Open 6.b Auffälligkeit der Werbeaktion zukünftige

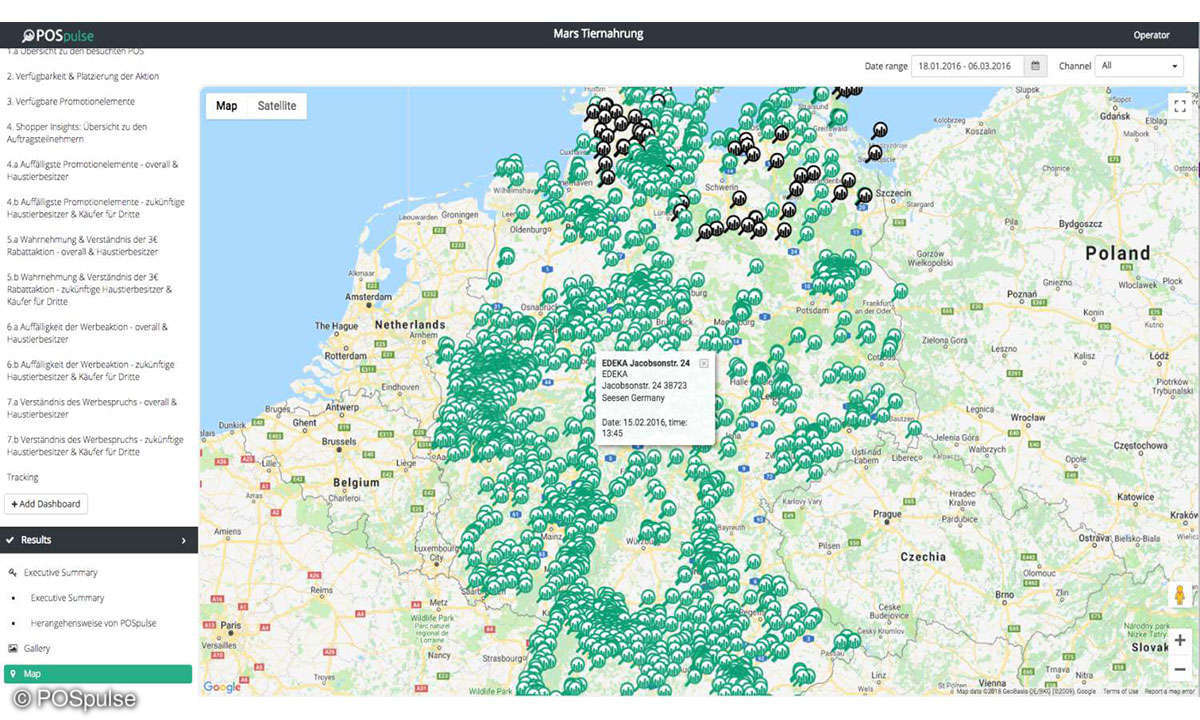click(90, 371)
